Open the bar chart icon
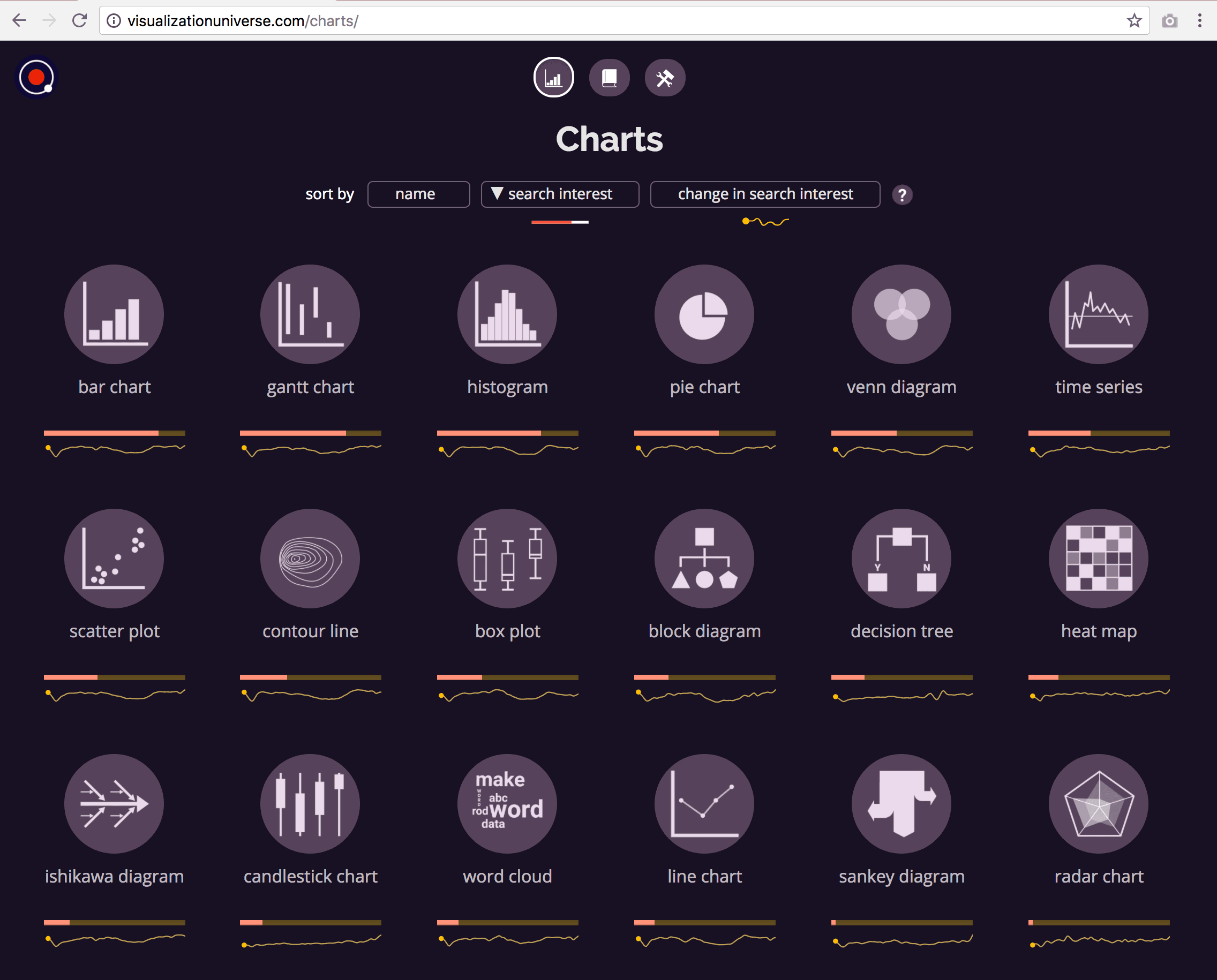Viewport: 1217px width, 980px height. tap(114, 314)
